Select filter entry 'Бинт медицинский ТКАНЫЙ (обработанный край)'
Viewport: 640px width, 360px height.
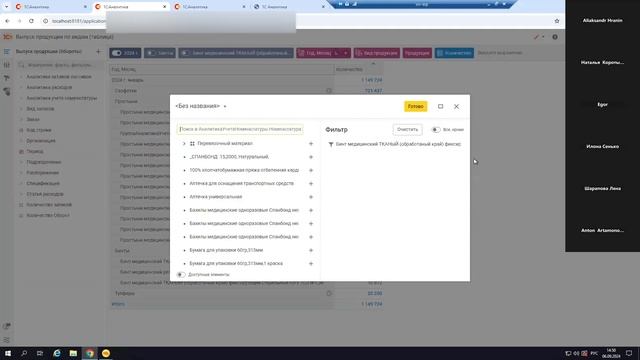point(398,144)
